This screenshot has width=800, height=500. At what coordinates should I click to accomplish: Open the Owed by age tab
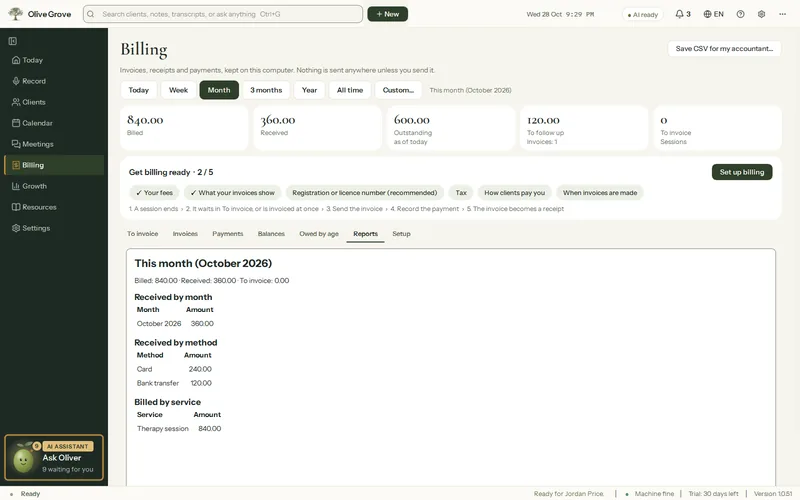(319, 234)
